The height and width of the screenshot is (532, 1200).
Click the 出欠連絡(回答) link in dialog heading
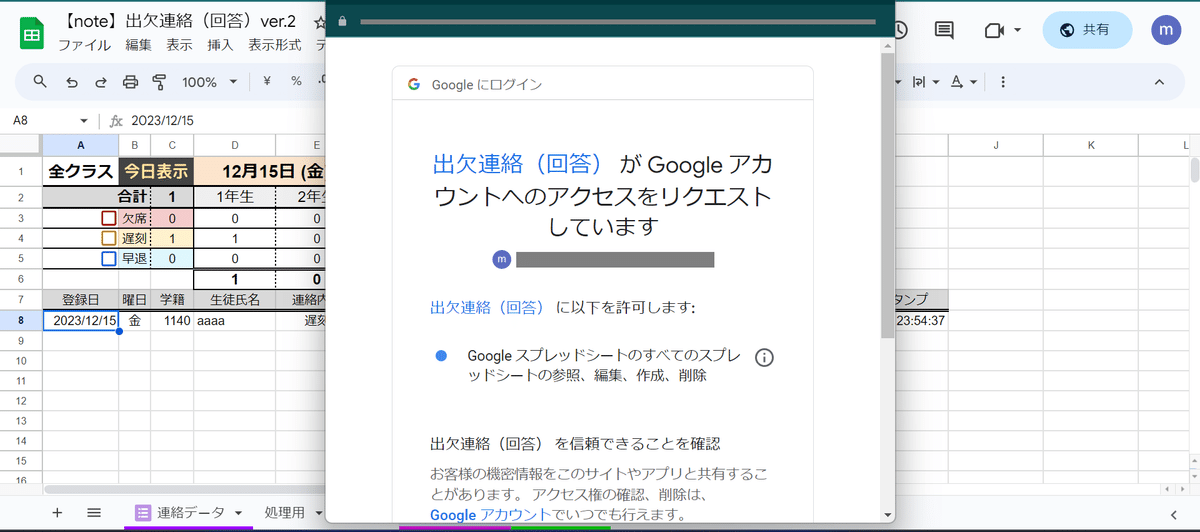coord(517,164)
